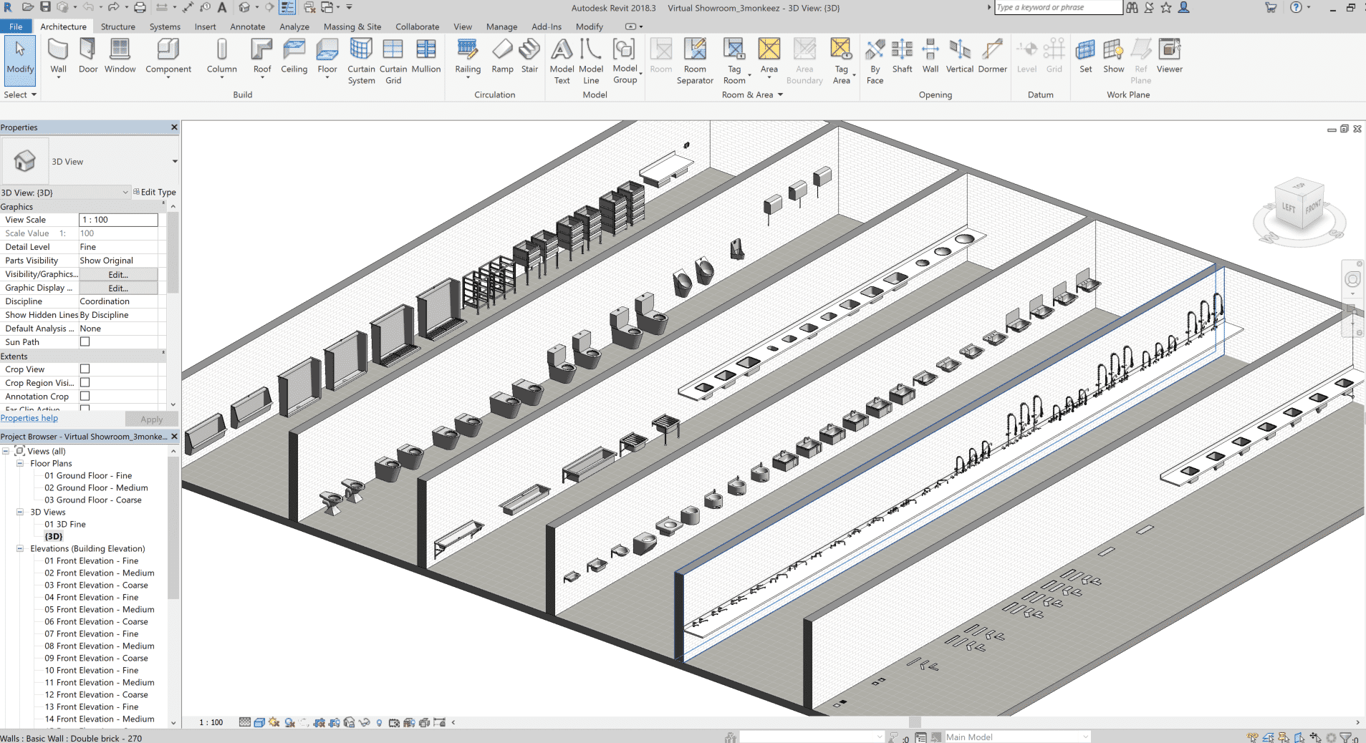The height and width of the screenshot is (743, 1366).
Task: Click the Properties help link
Action: 29,418
